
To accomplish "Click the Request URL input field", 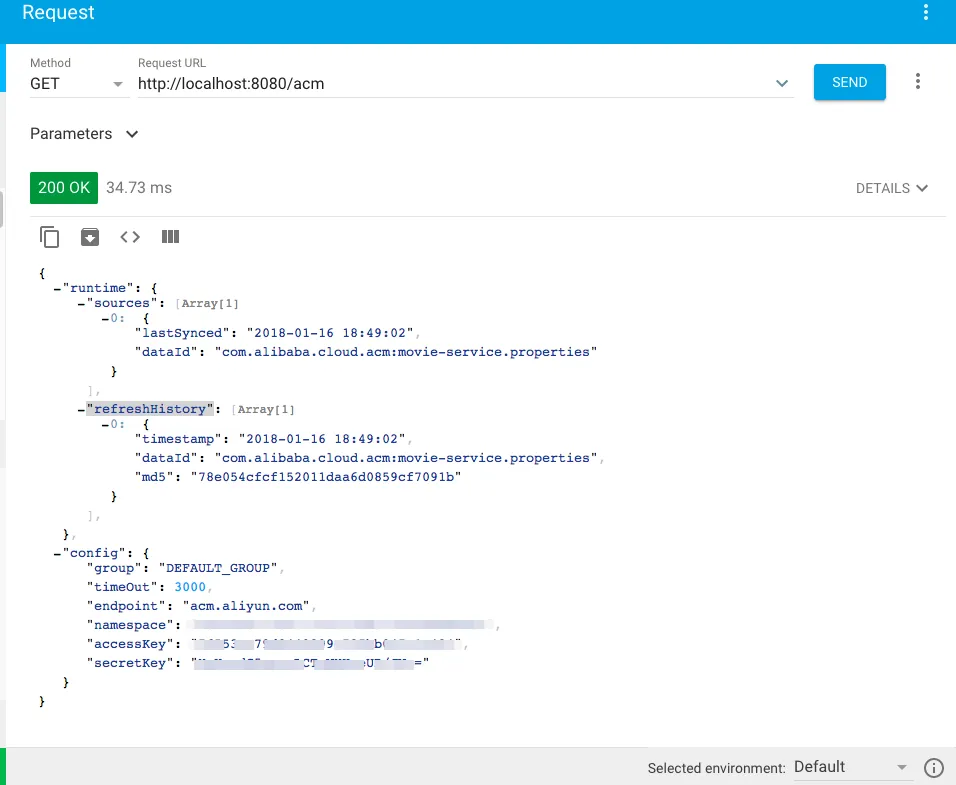I will 455,84.
